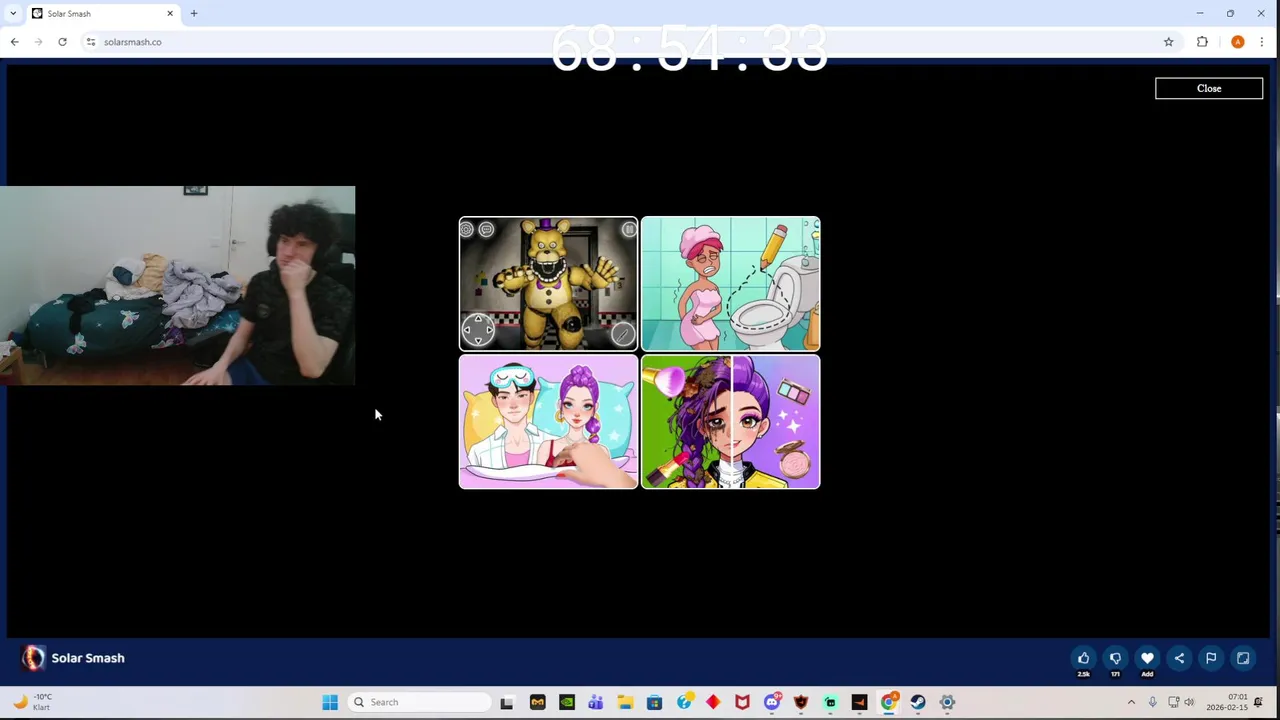Open the Chrome profile avatar

tap(1238, 42)
